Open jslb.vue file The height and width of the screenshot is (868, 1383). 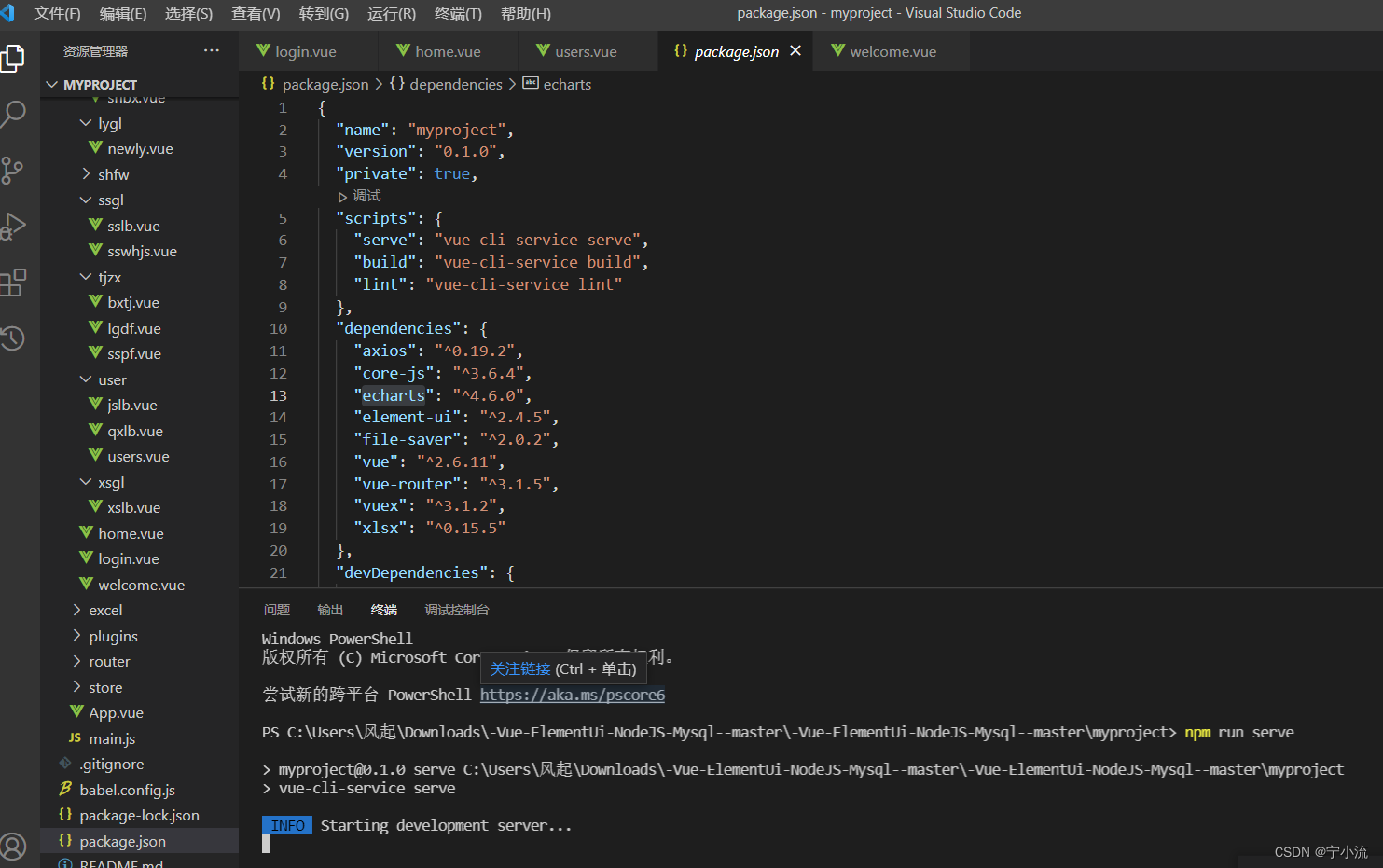[140, 405]
